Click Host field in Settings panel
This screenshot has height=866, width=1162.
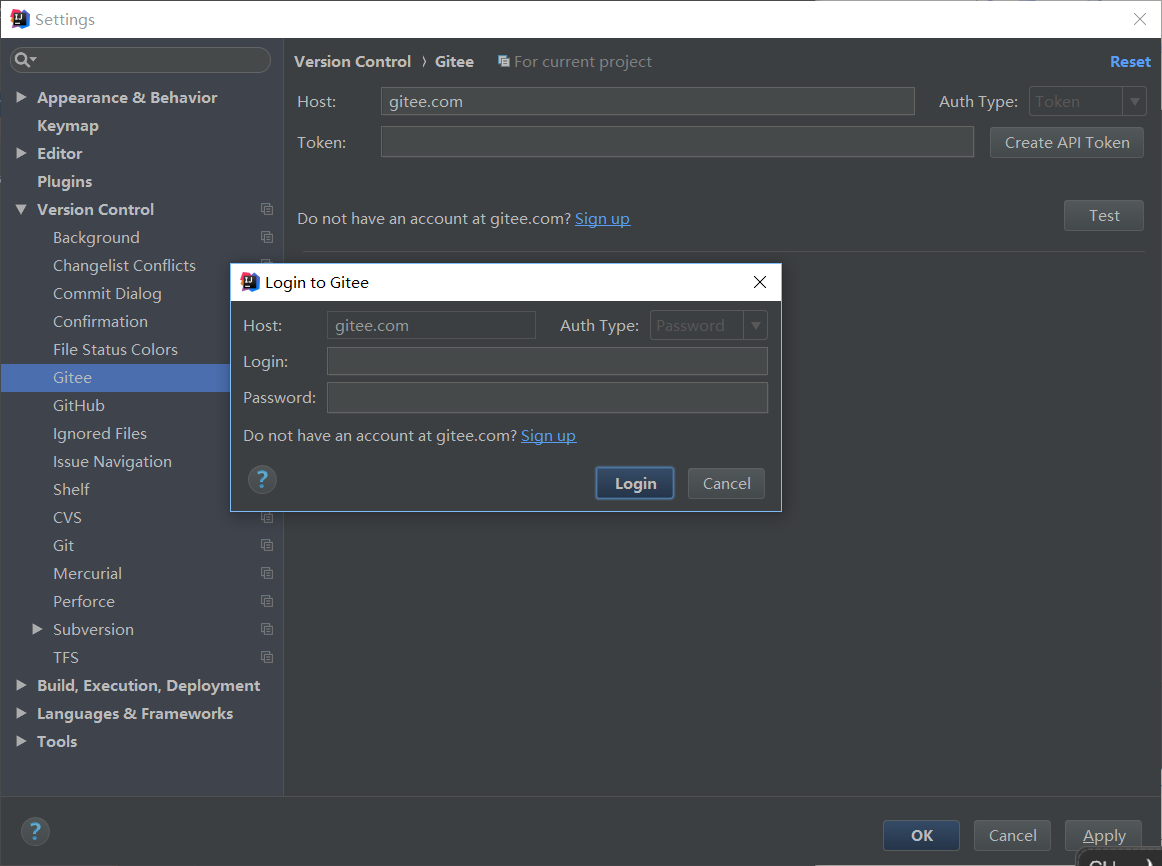point(648,101)
